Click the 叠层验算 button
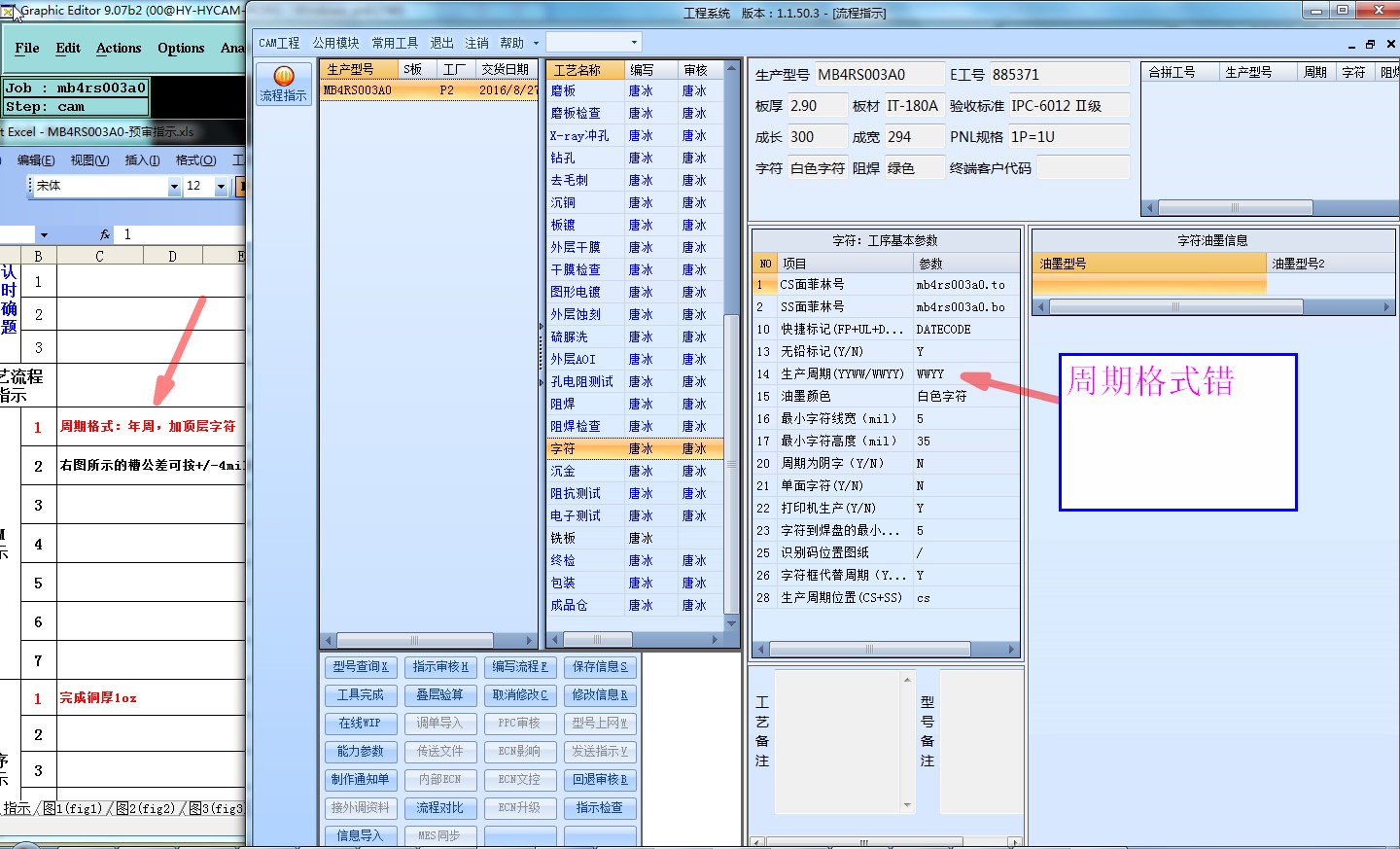The image size is (1400, 849). coord(439,695)
